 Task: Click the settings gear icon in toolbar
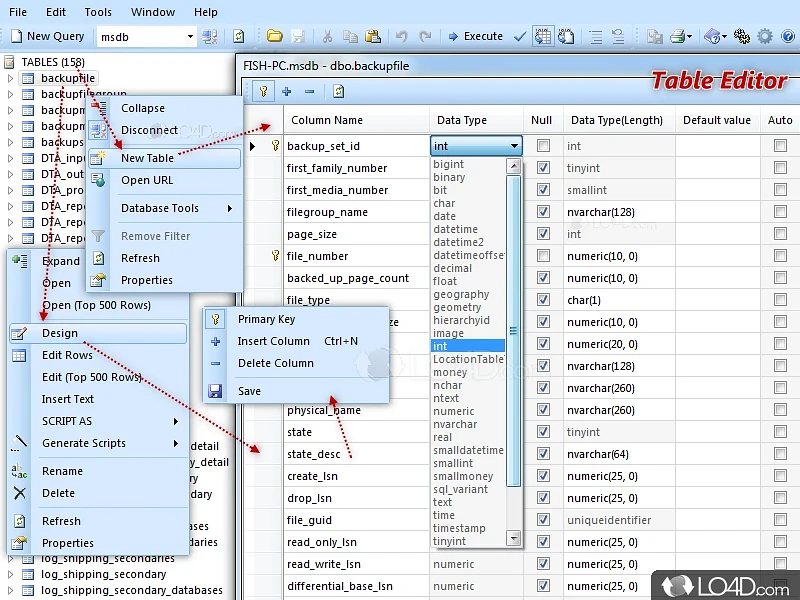765,36
